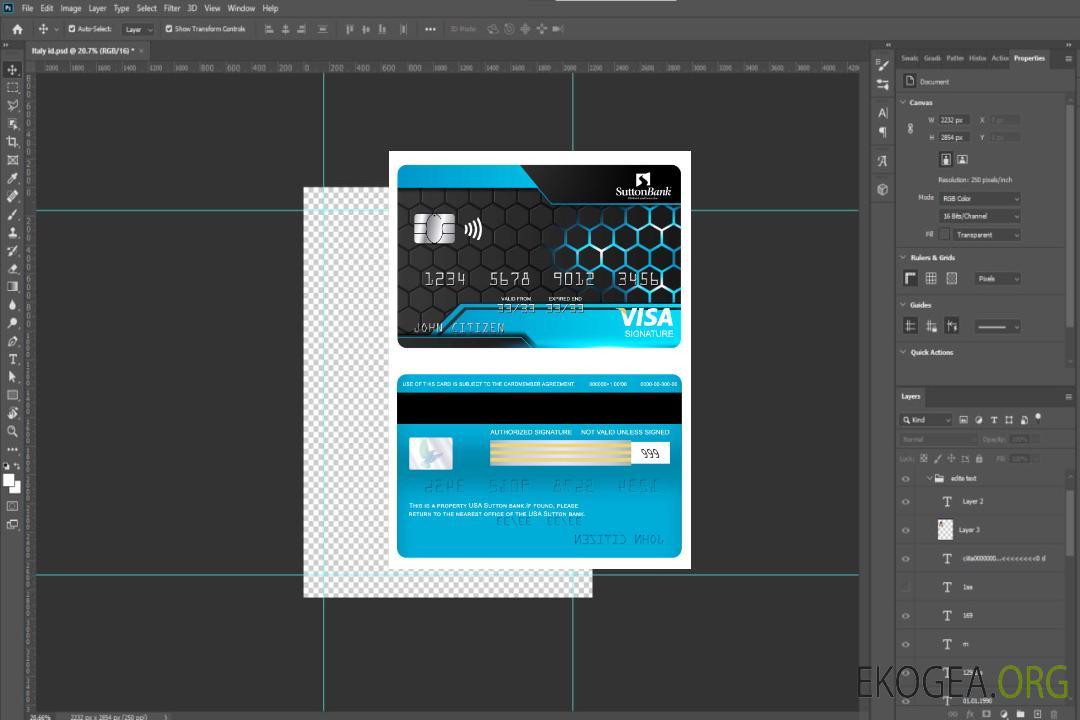The height and width of the screenshot is (720, 1080).
Task: Select the Zoom tool
Action: [12, 431]
